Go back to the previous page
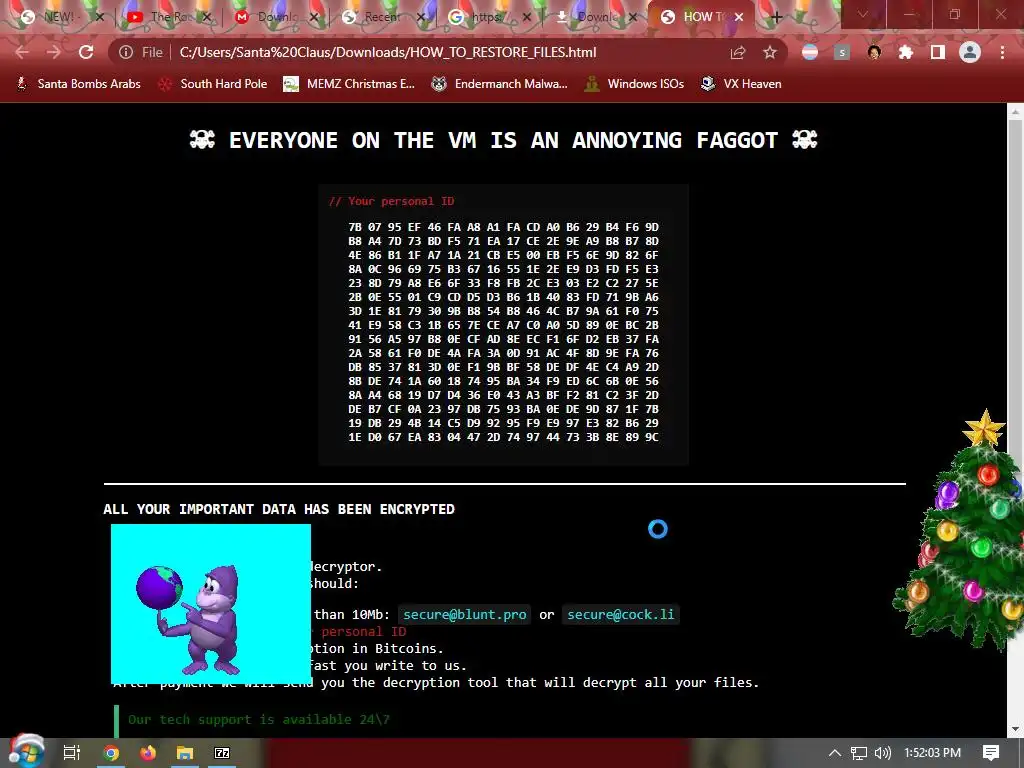The height and width of the screenshot is (768, 1024). (22, 52)
